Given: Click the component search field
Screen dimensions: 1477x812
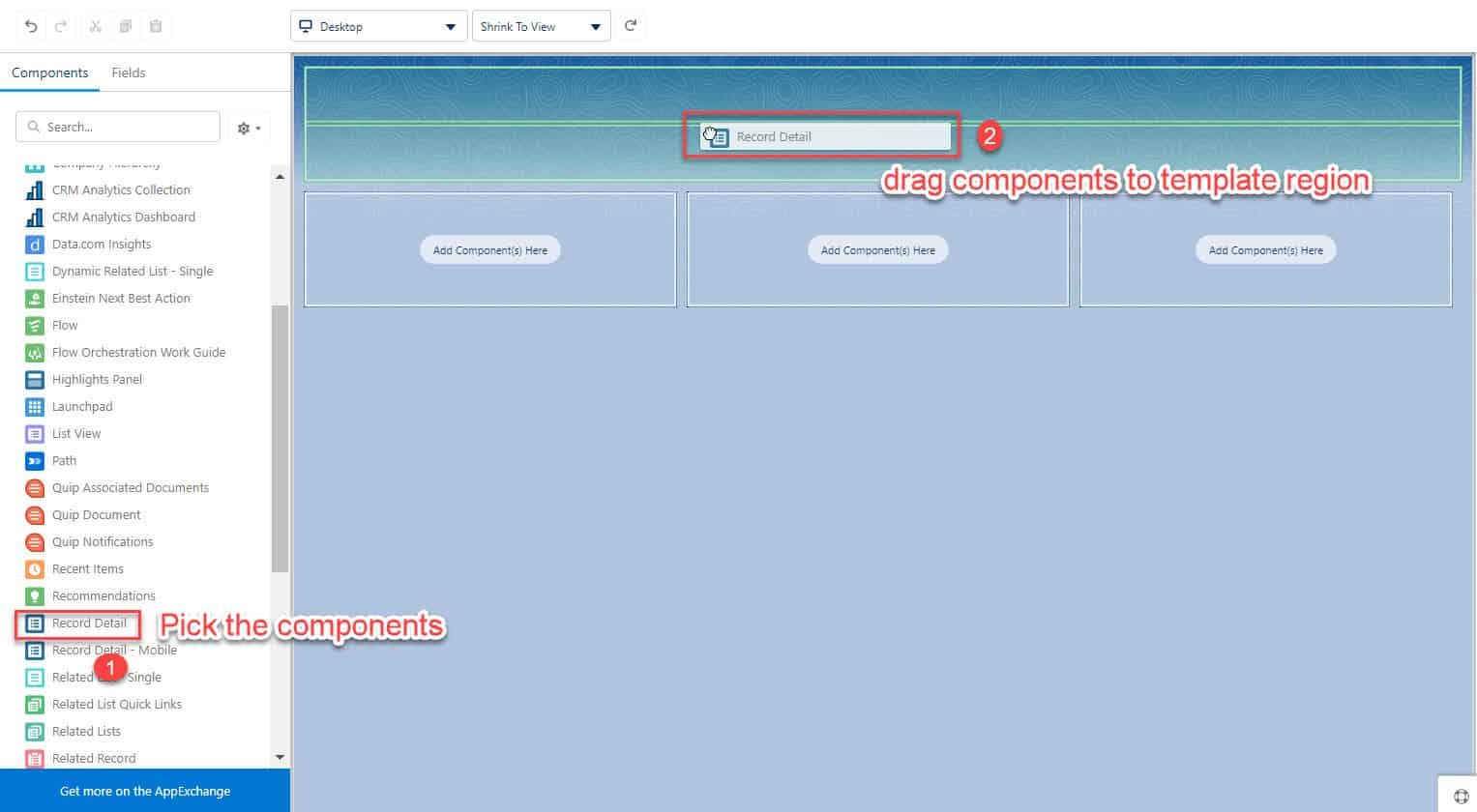Looking at the screenshot, I should (x=118, y=127).
